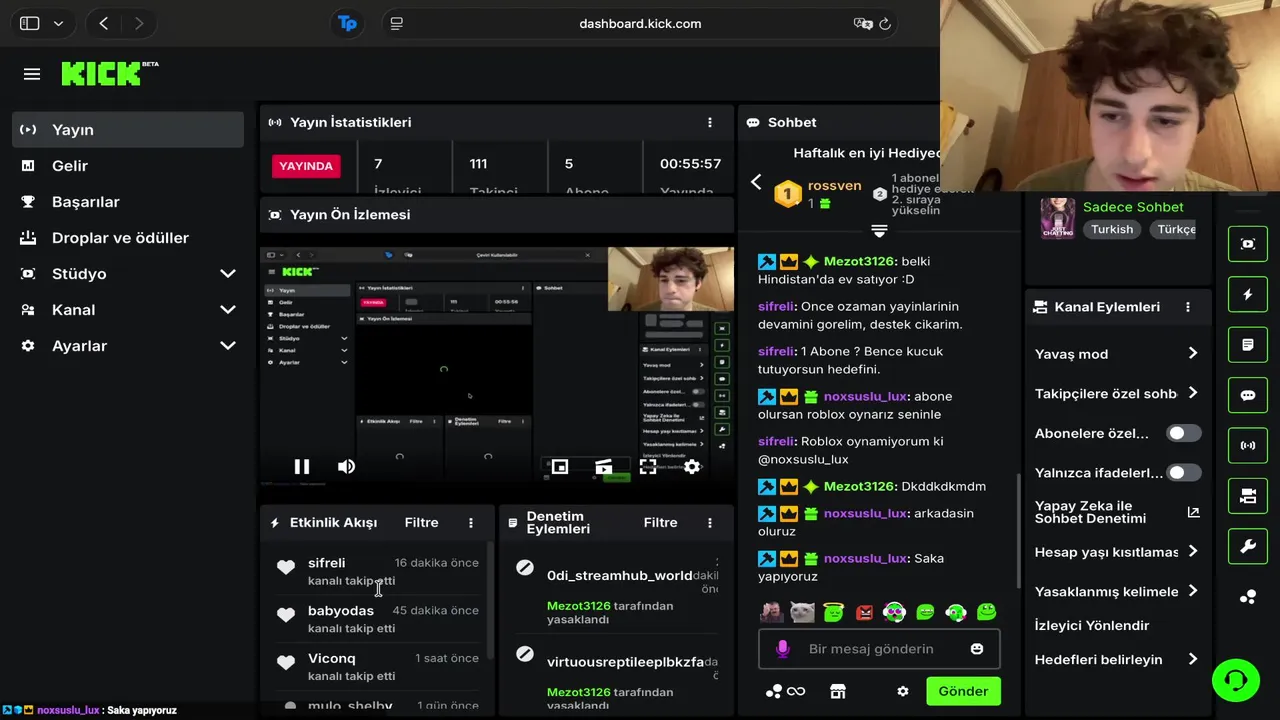The height and width of the screenshot is (720, 1280).
Task: Click the Sadece Sohbet category link
Action: point(1133,207)
